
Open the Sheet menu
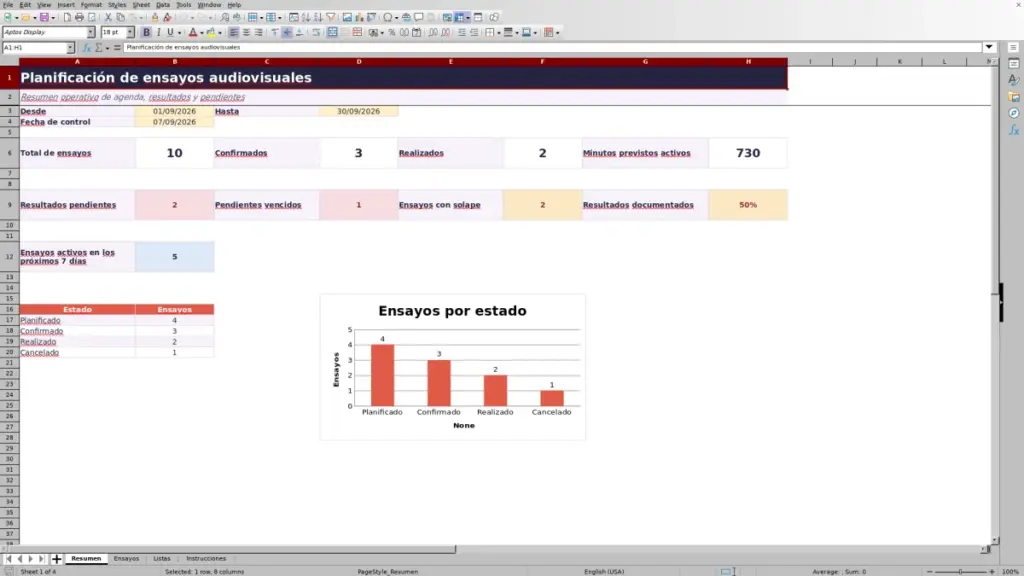[x=141, y=5]
